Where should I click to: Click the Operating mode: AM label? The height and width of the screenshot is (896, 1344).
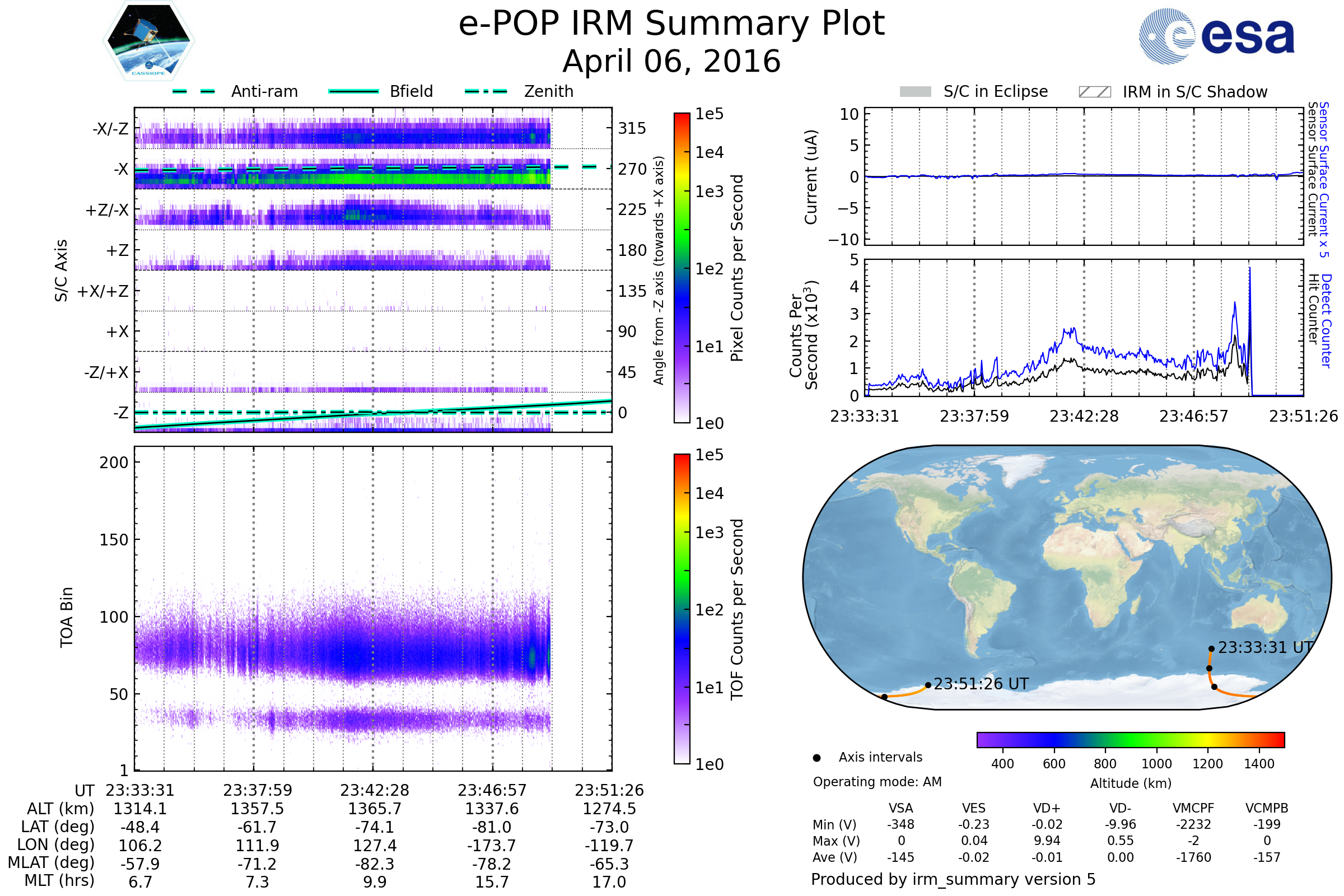pos(877,782)
